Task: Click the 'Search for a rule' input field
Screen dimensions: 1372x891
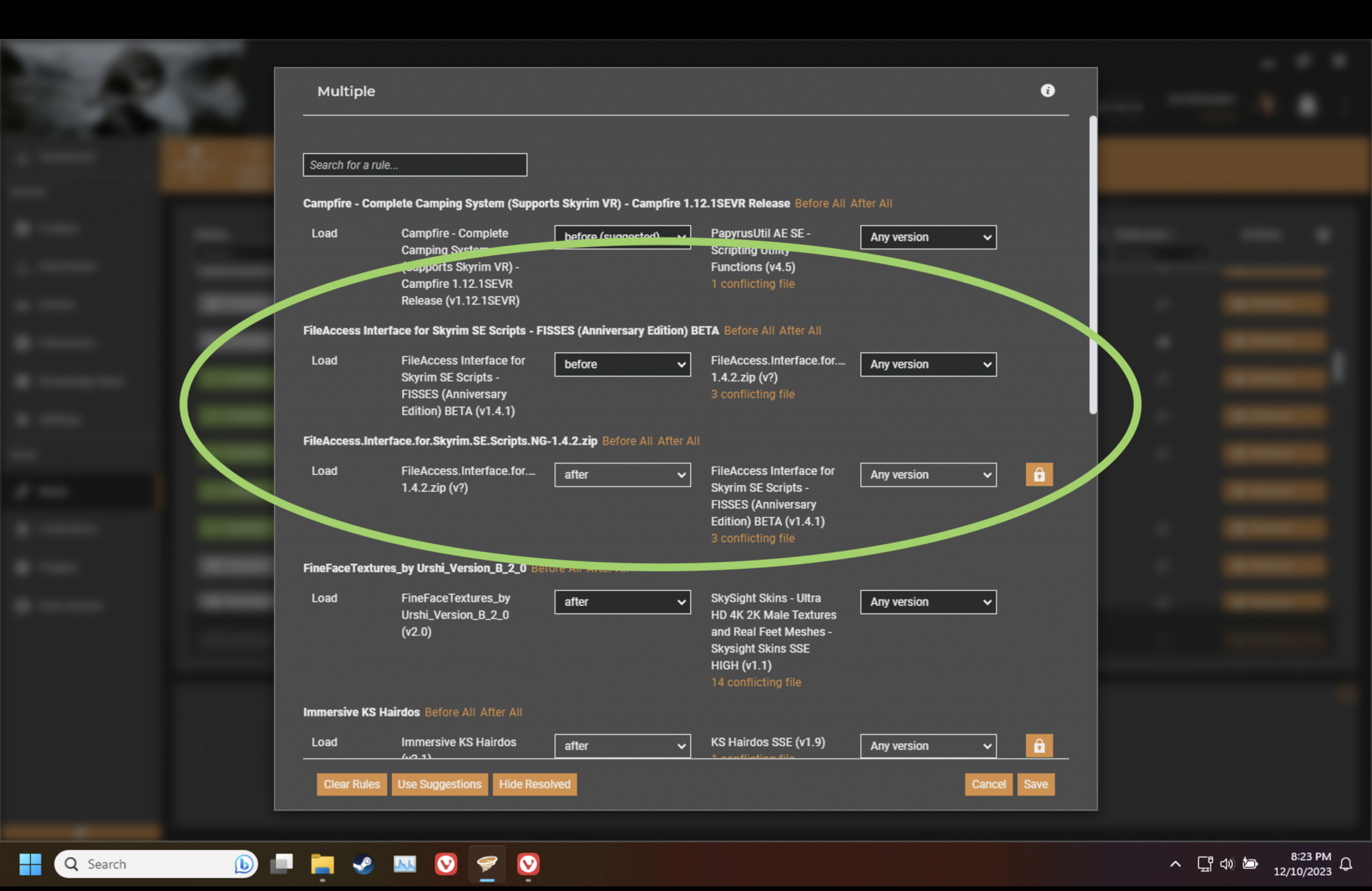Action: tap(415, 165)
